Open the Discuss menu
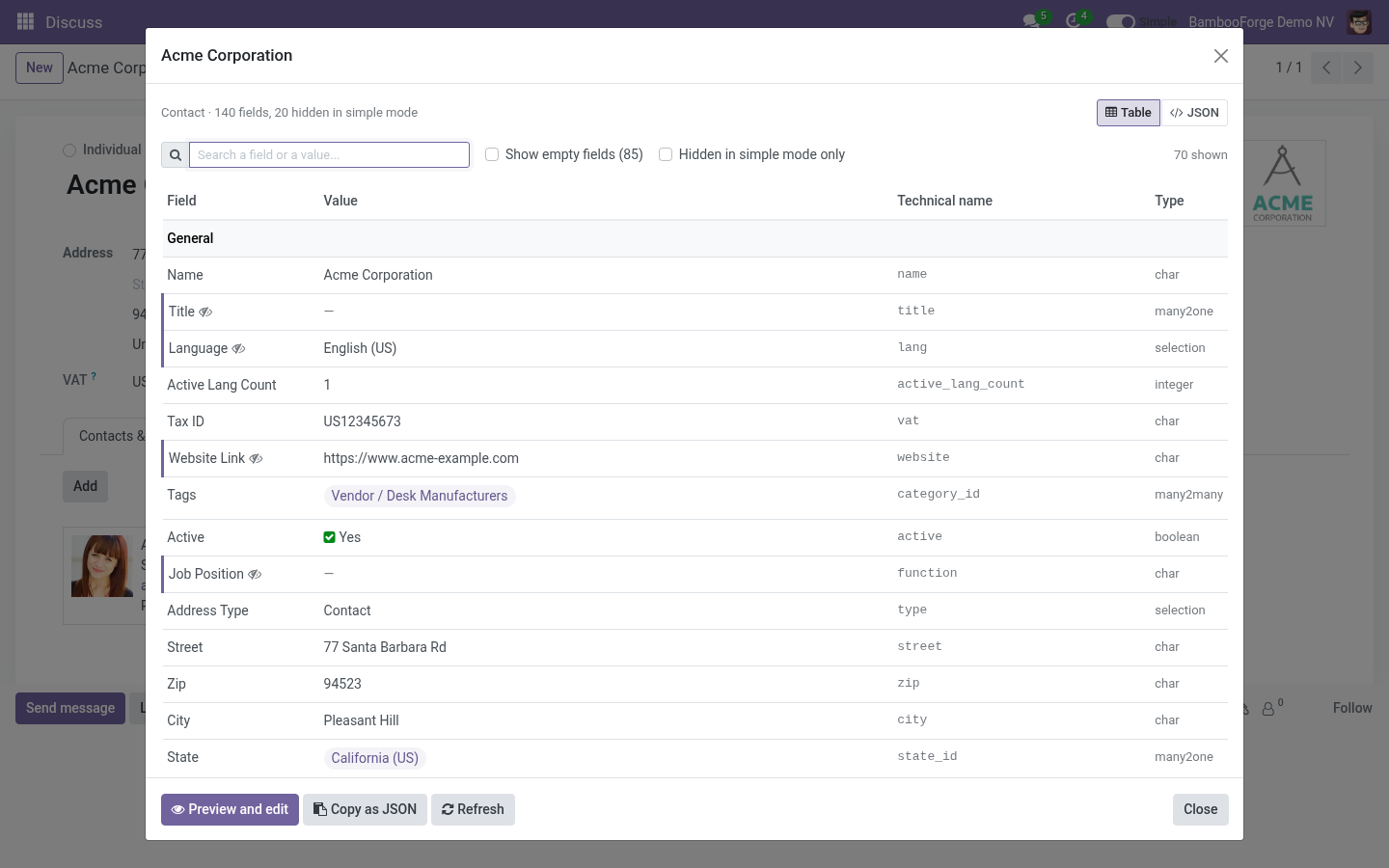The width and height of the screenshot is (1389, 868). pos(73,22)
